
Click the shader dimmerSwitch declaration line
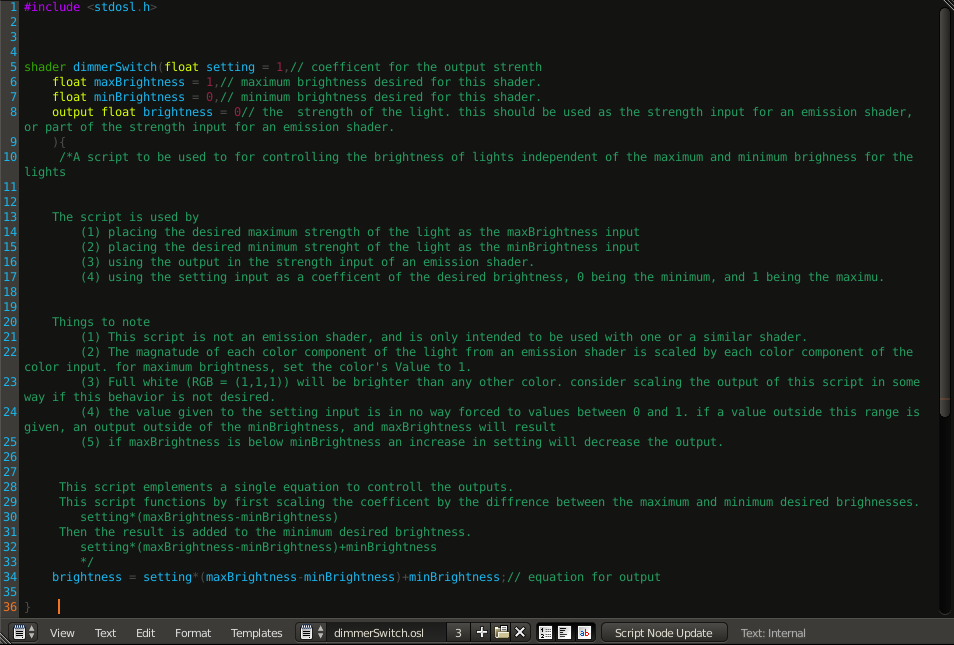point(200,67)
